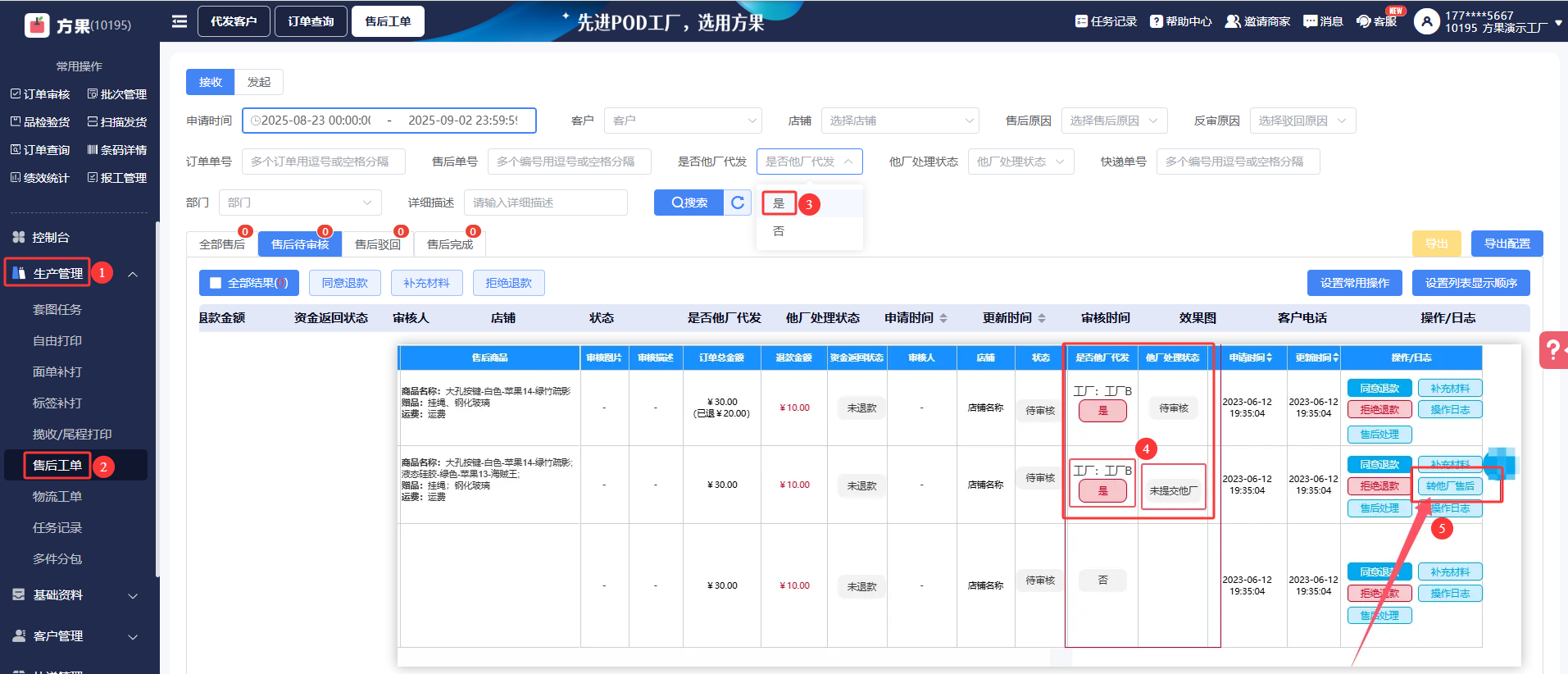Switch to 售后驳回 tab
The width and height of the screenshot is (1568, 674).
(378, 244)
